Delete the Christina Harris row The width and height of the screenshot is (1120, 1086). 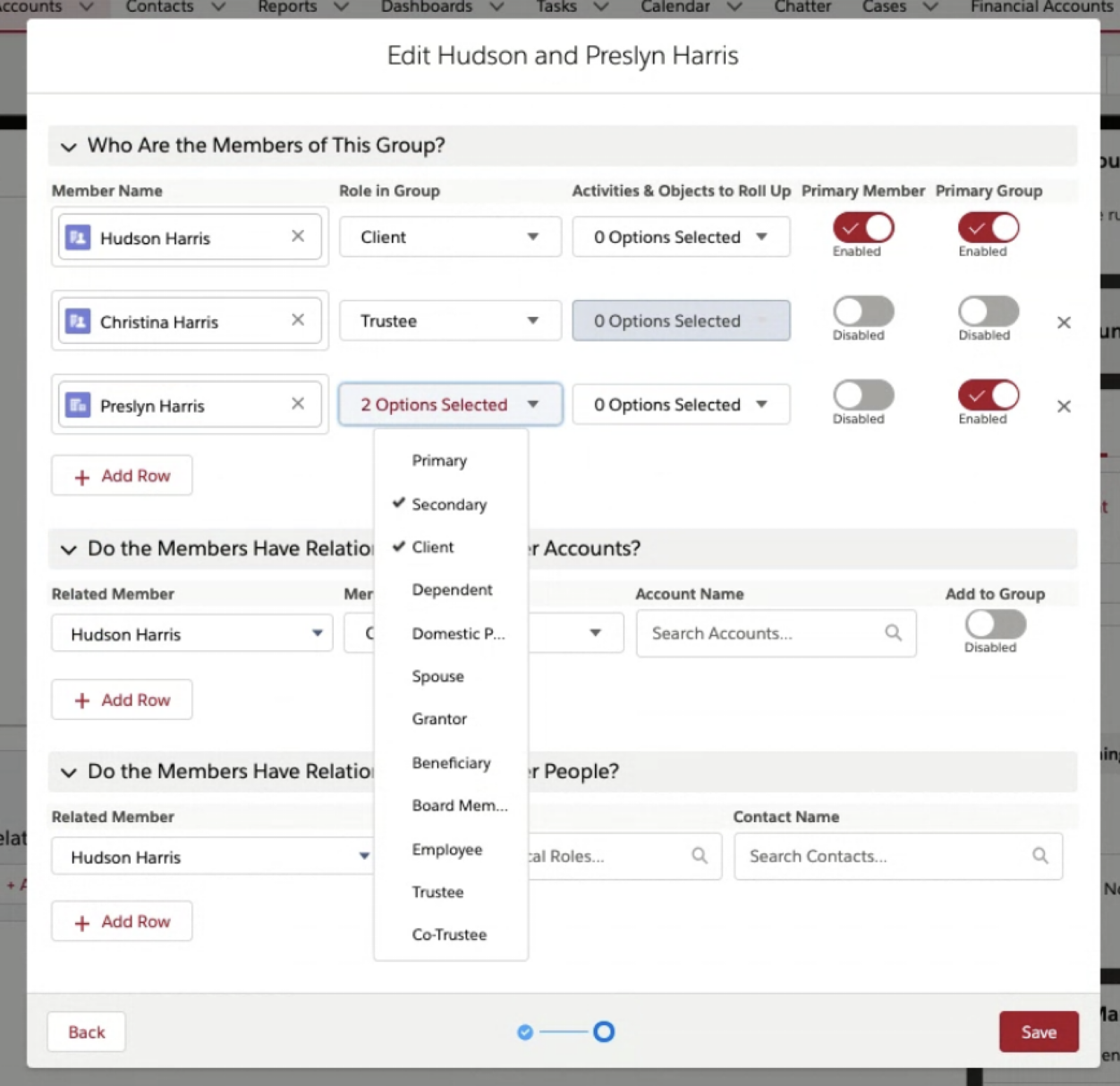(x=1063, y=323)
